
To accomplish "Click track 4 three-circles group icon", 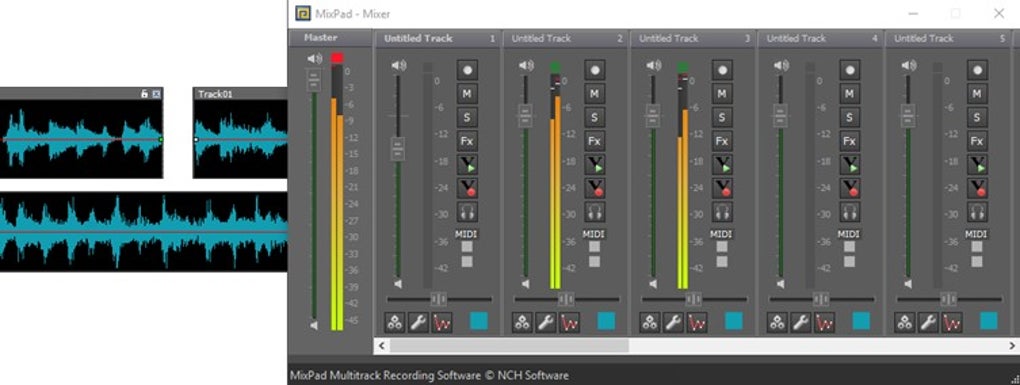I will click(x=777, y=322).
